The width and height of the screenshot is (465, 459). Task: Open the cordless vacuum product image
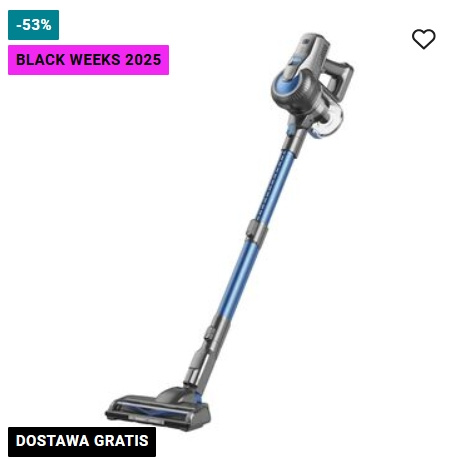click(229, 232)
